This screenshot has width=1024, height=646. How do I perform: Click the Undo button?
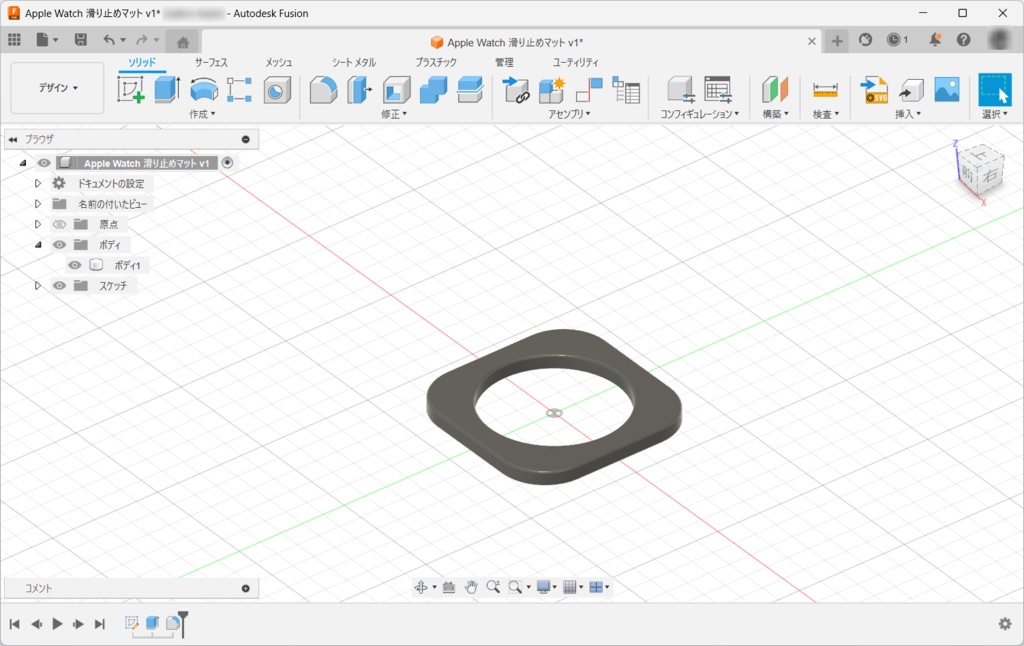pos(110,40)
